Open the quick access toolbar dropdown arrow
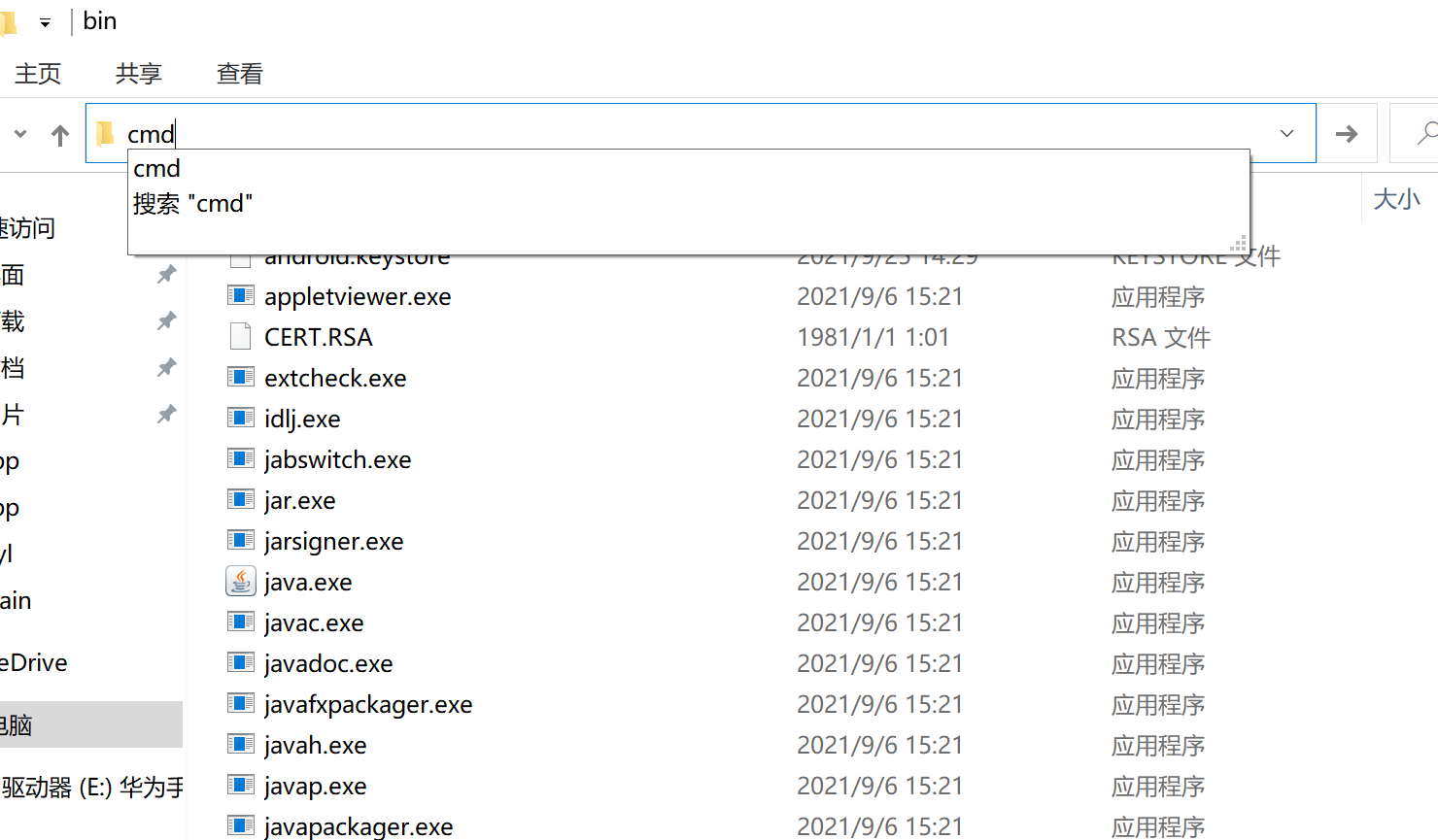The height and width of the screenshot is (840, 1438). click(45, 22)
